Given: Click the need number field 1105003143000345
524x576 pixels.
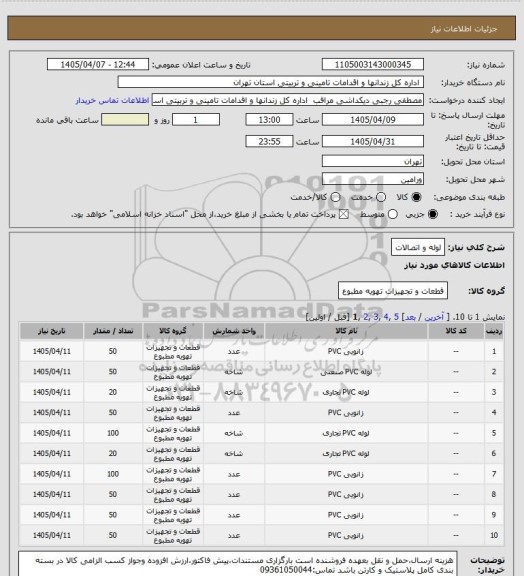Looking at the screenshot, I should point(373,65).
